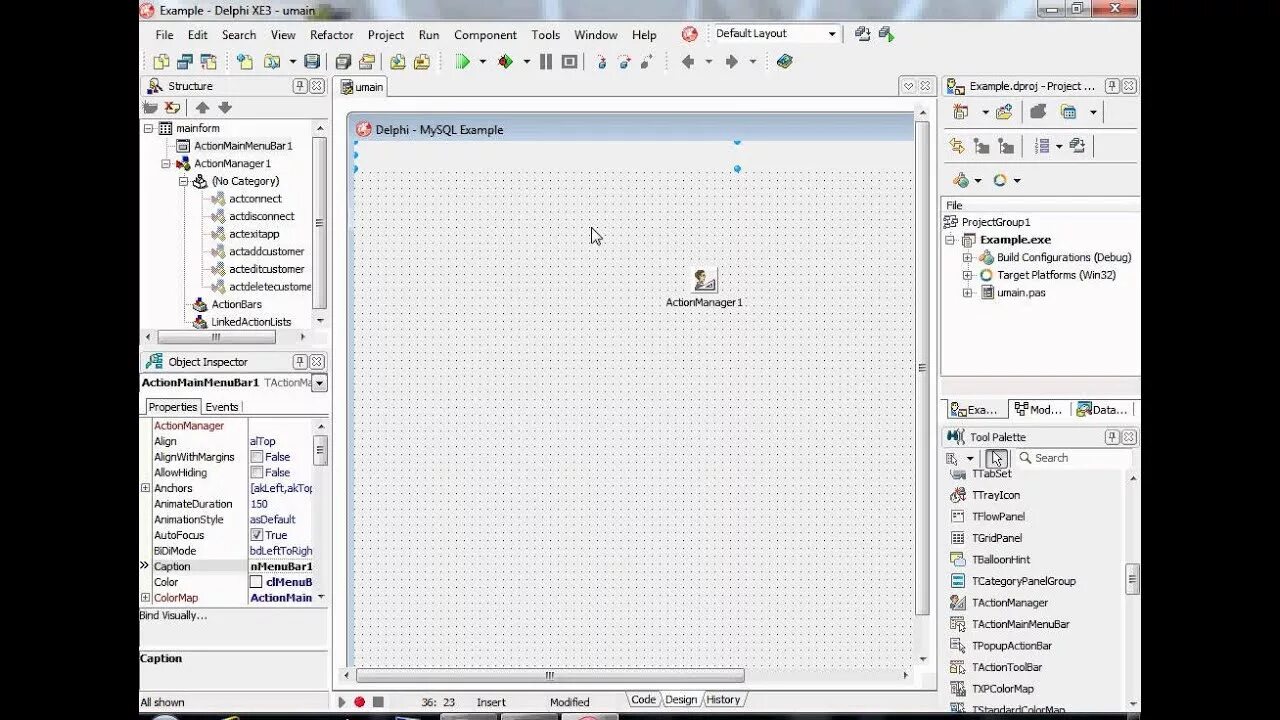
Task: Click the Sync arrows icon in Project Manager
Action: [957, 146]
